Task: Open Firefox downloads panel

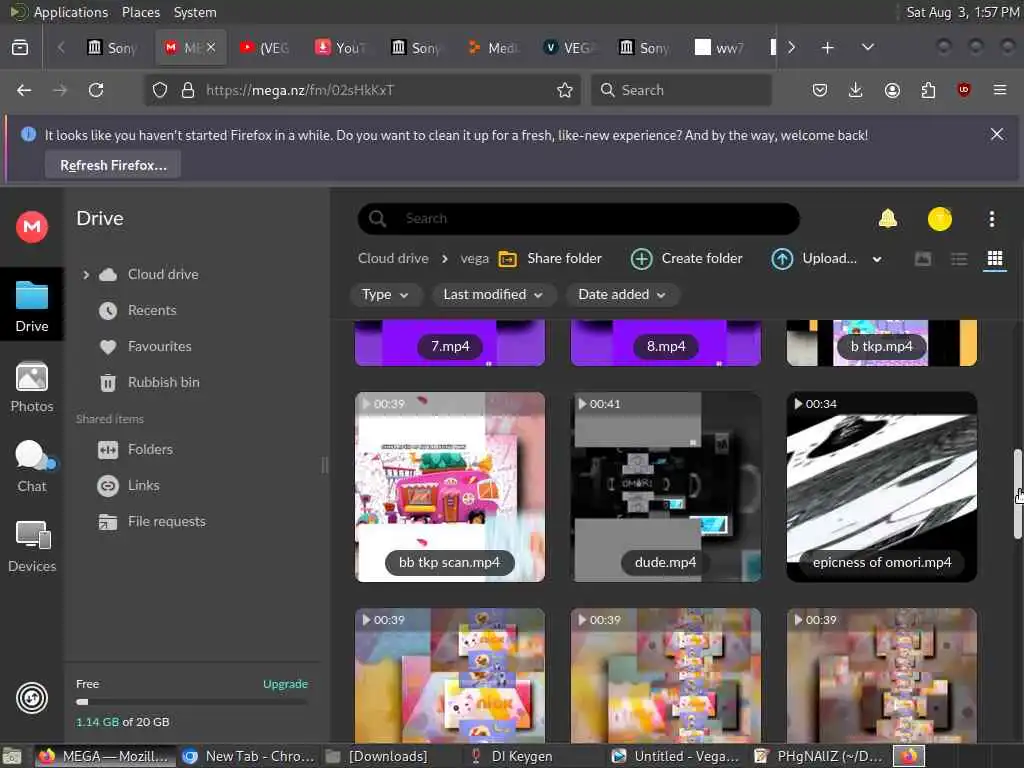Action: tap(856, 90)
